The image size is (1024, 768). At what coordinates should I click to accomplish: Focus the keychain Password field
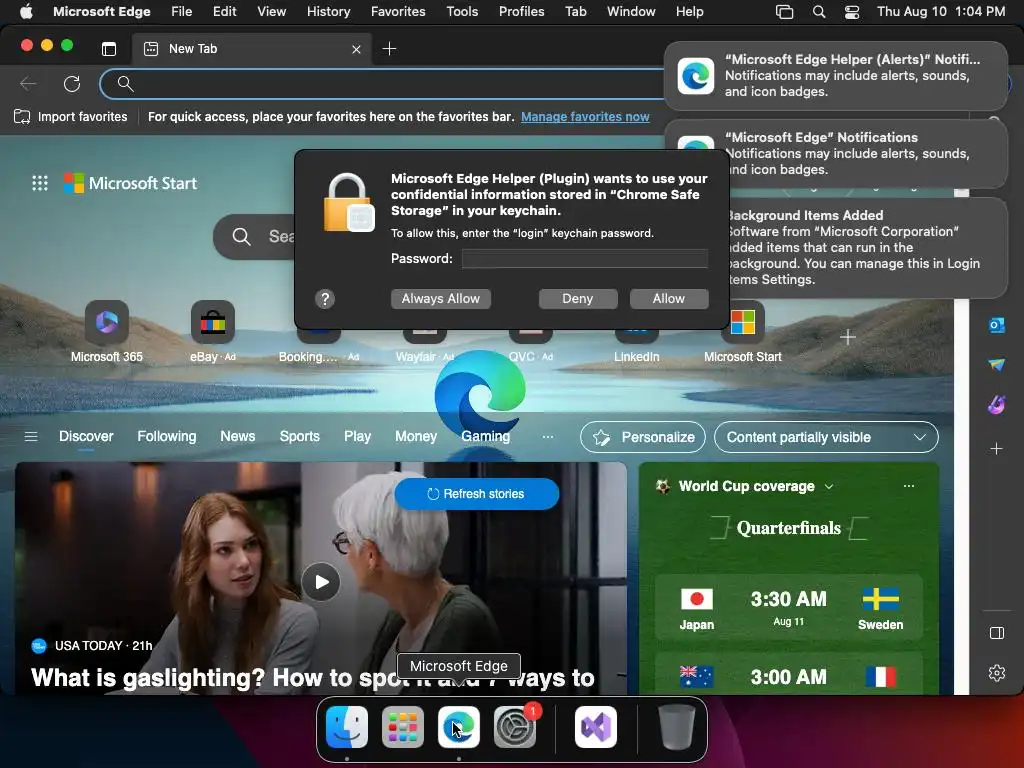[584, 259]
